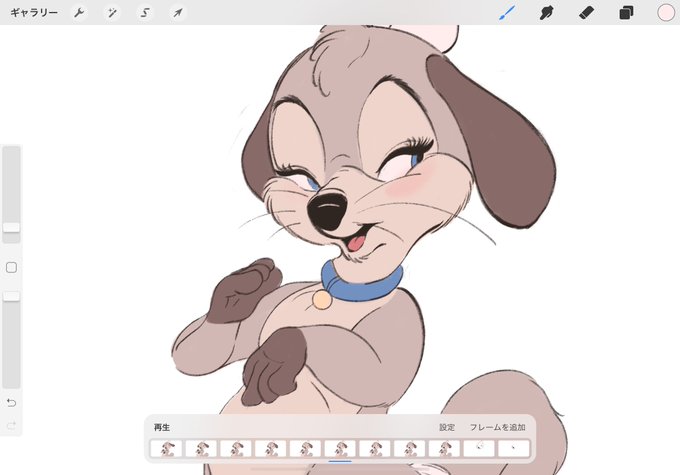Click the brush opacity slider handle
Image resolution: width=680 pixels, height=475 pixels.
(11, 296)
